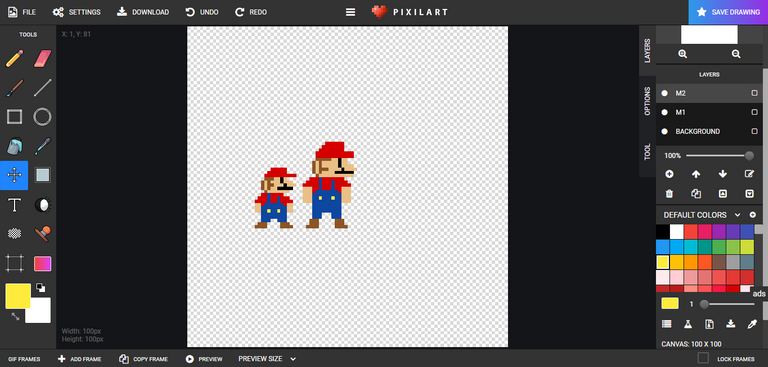This screenshot has height=367, width=768.
Task: Toggle visibility of M2 layer
Action: pos(664,93)
